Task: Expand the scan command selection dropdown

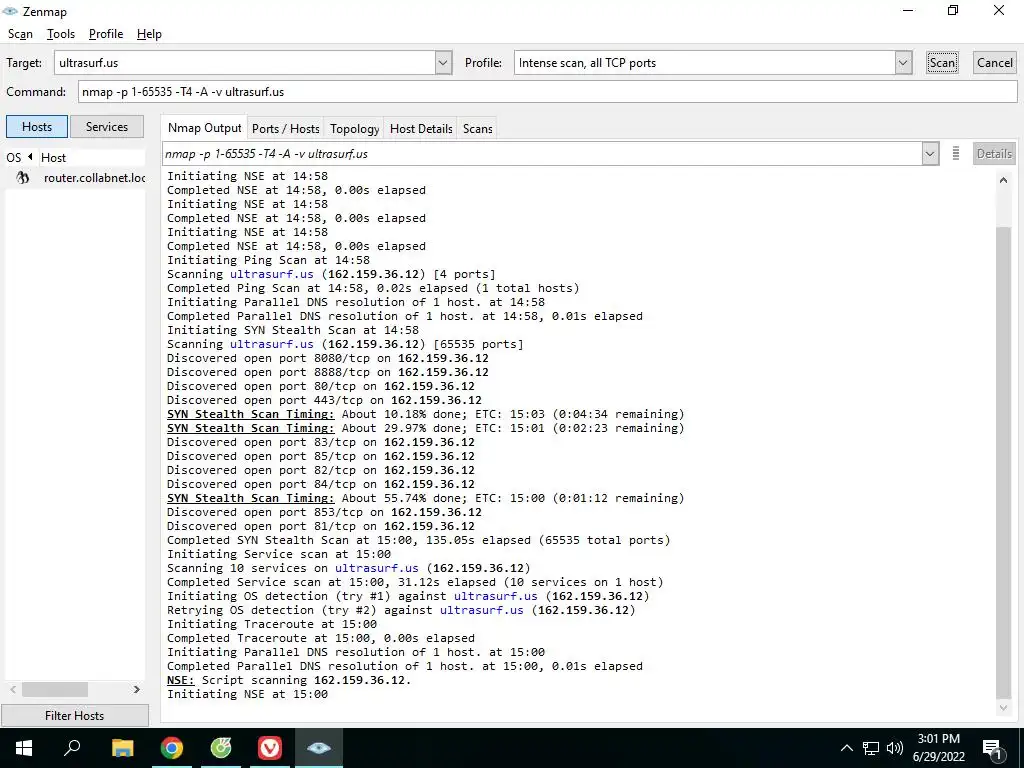Action: (929, 154)
